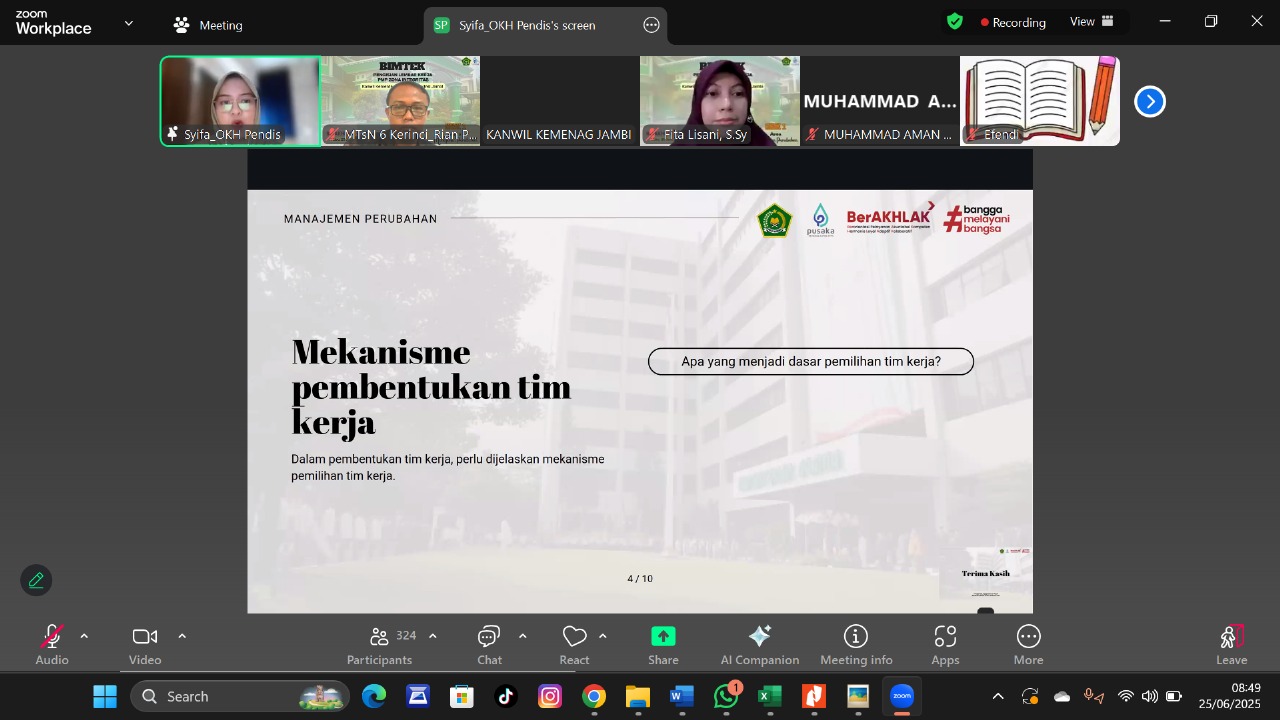
Task: Show next participants with blue arrow
Action: 1150,101
